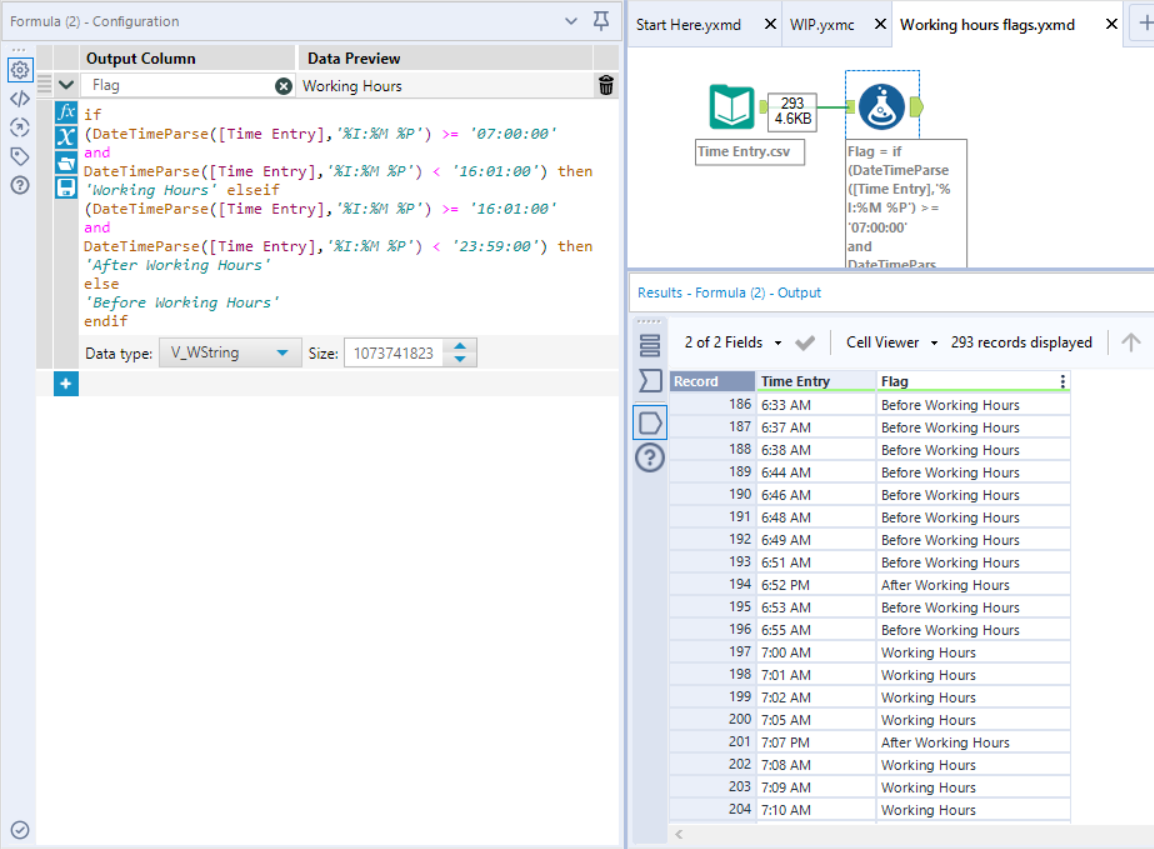Clear the Flag output column name
Image resolution: width=1154 pixels, height=849 pixels.
283,86
